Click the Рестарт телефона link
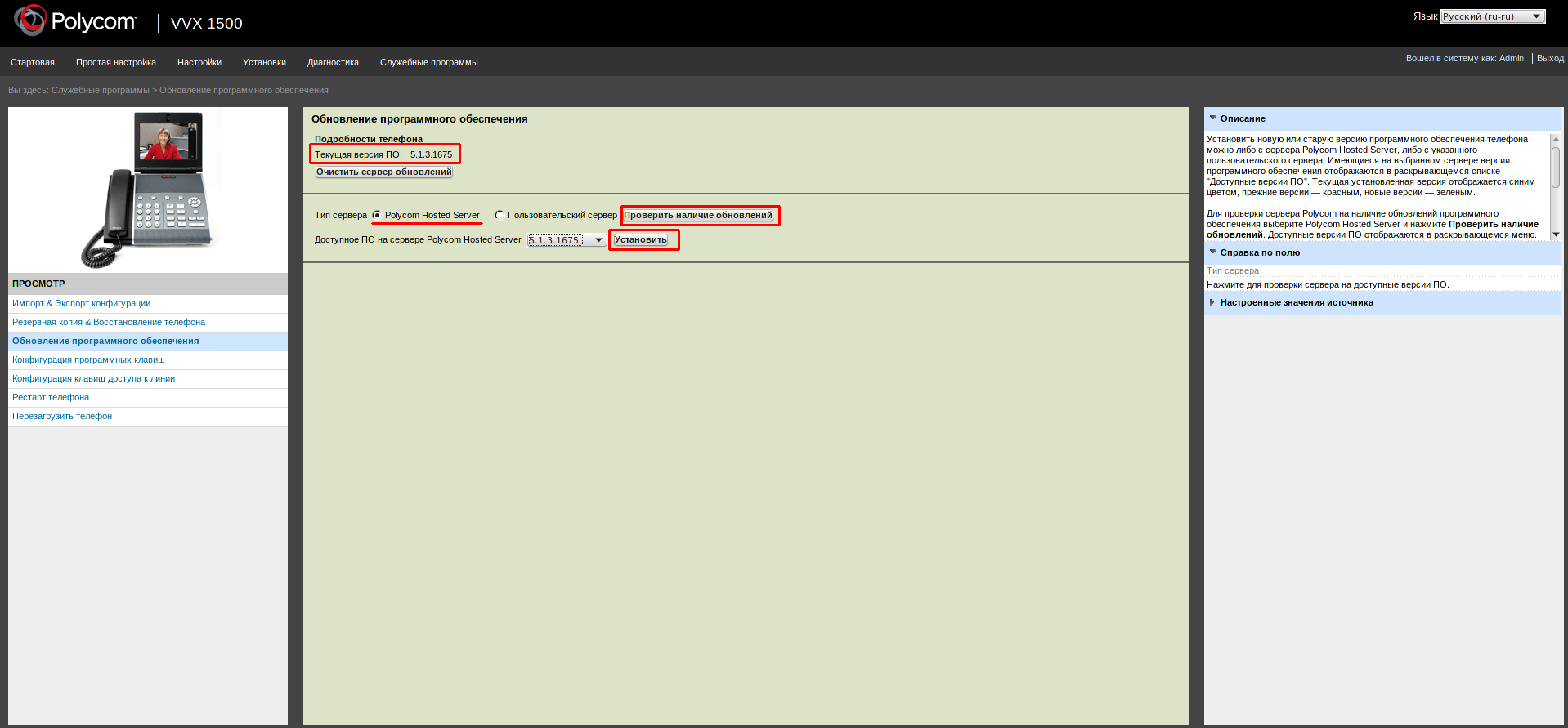The image size is (1568, 728). [51, 397]
